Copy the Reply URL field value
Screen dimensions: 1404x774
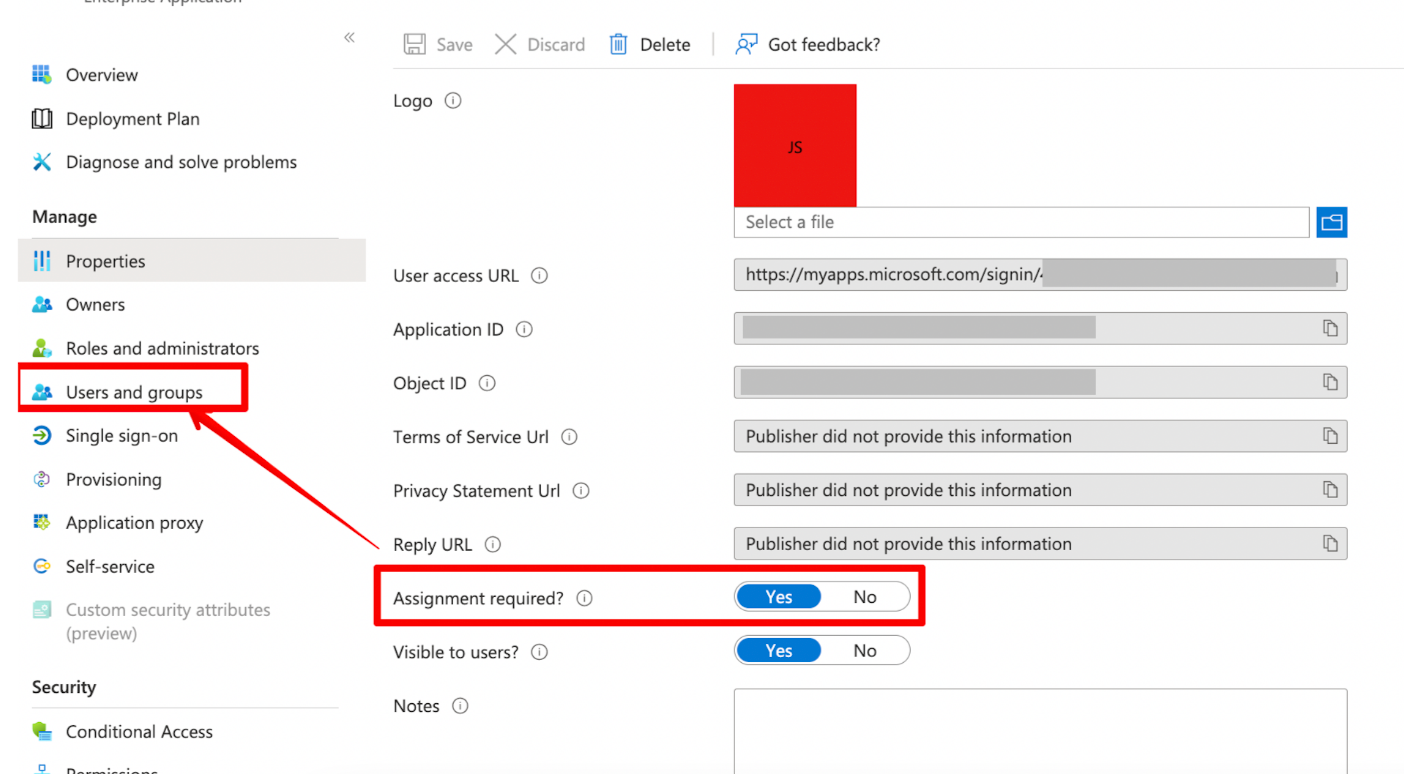(1329, 544)
